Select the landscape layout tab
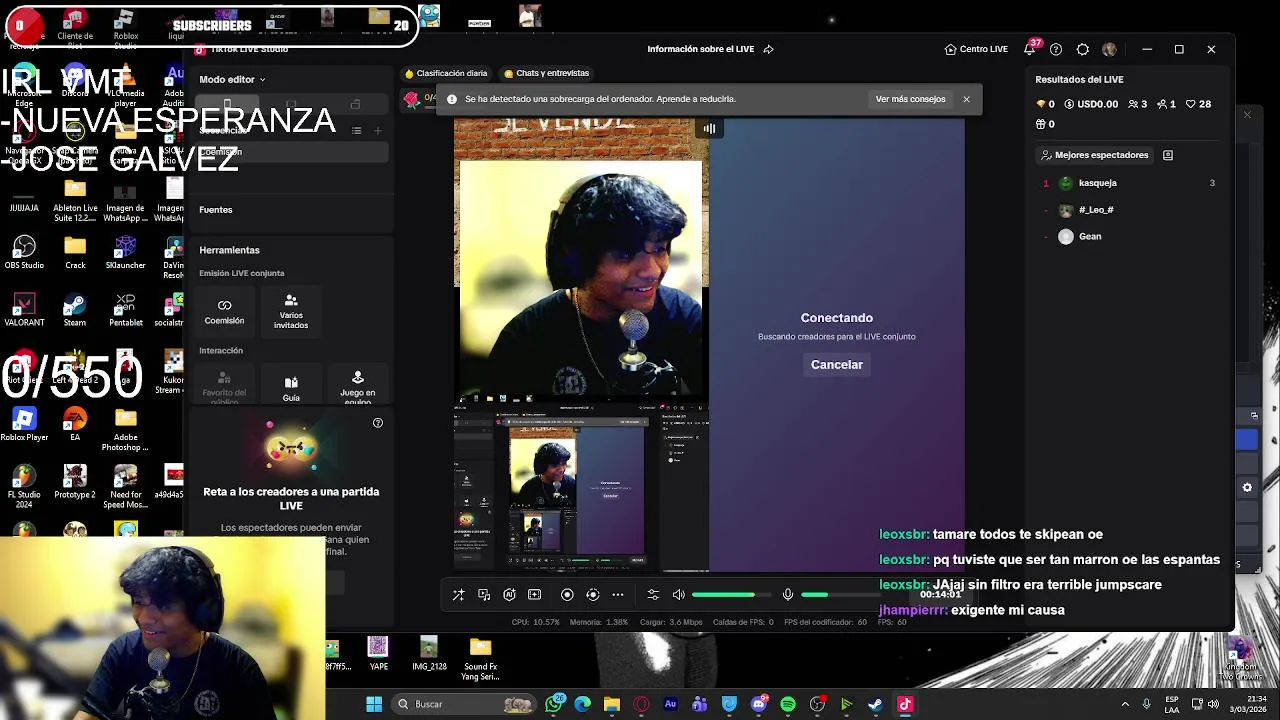1280x720 pixels. [291, 104]
